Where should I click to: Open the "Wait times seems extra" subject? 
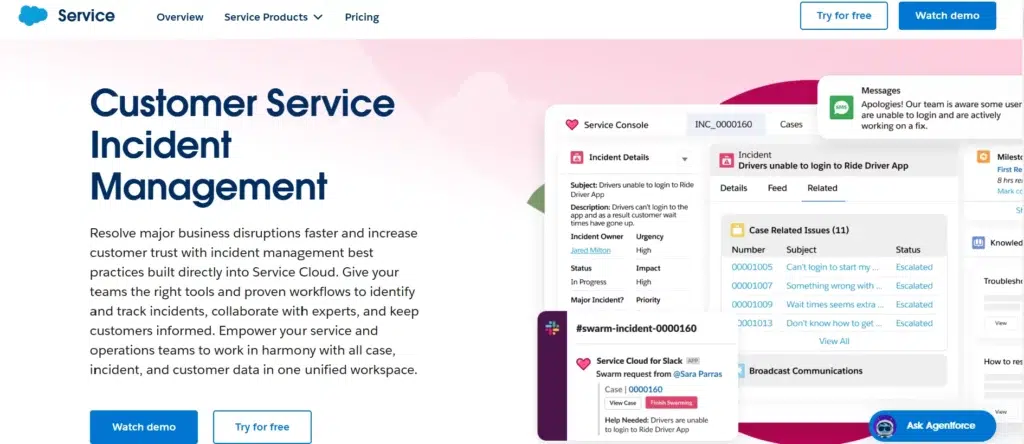(x=835, y=304)
